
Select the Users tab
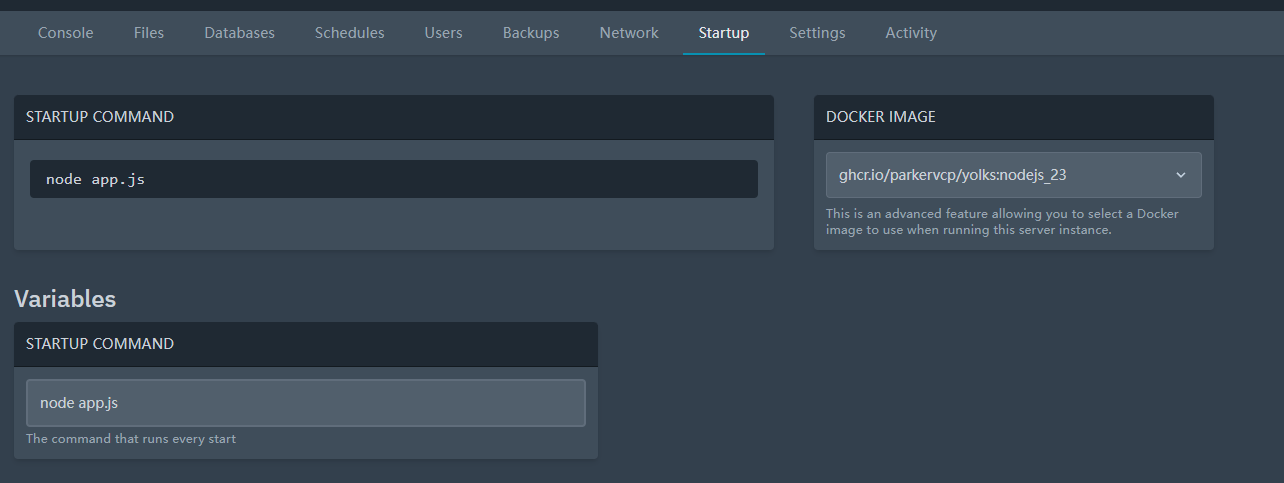443,33
